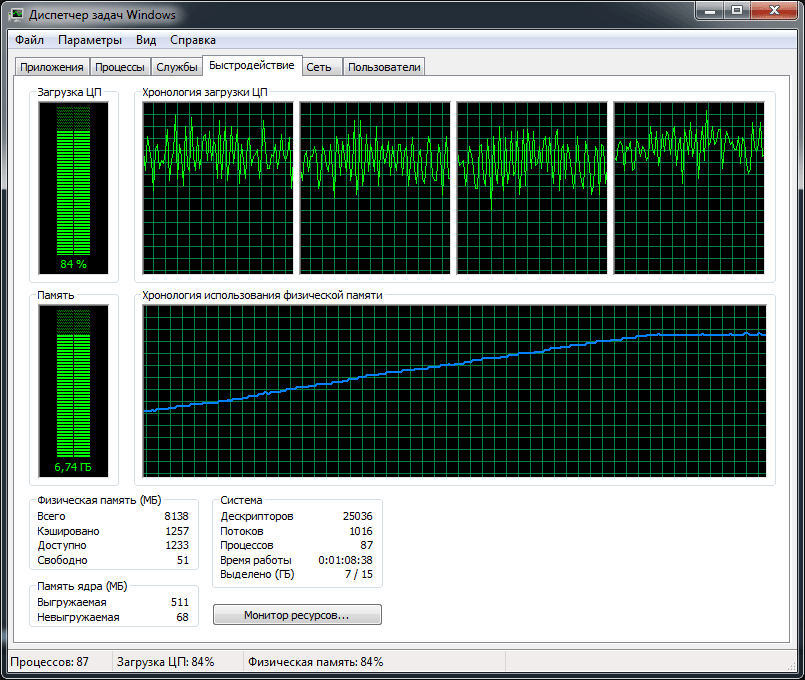Open the Справка menu
Viewport: 805px width, 680px height.
pos(193,40)
